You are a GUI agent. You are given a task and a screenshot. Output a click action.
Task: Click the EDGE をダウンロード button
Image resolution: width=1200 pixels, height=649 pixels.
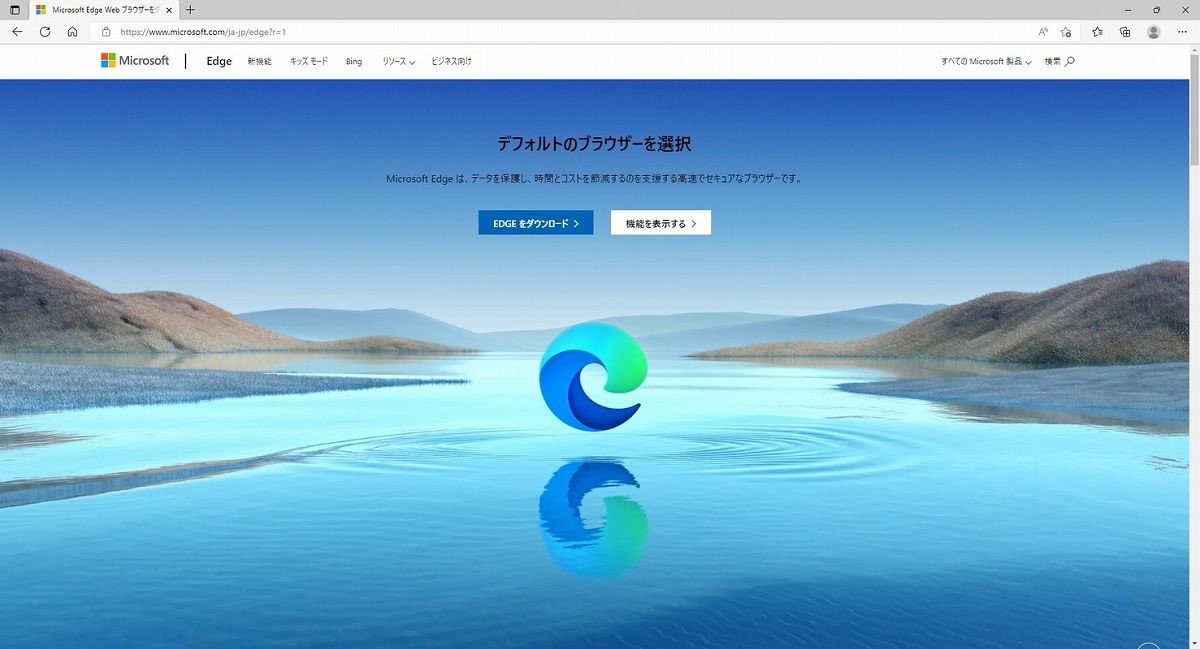536,223
